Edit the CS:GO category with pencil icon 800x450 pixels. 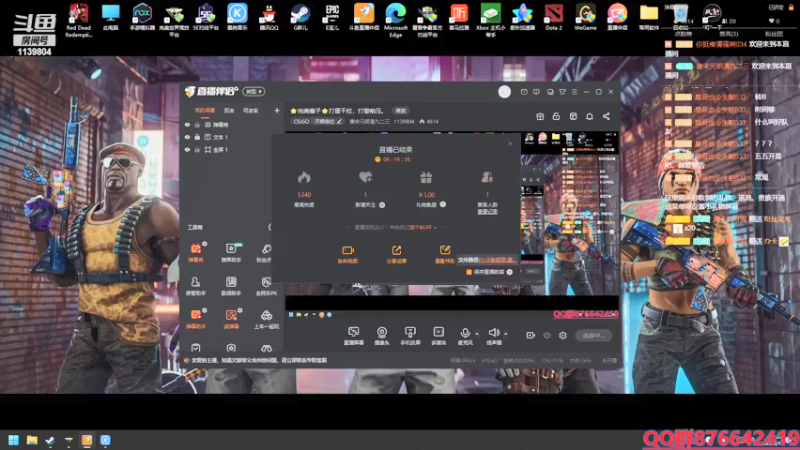(x=339, y=121)
